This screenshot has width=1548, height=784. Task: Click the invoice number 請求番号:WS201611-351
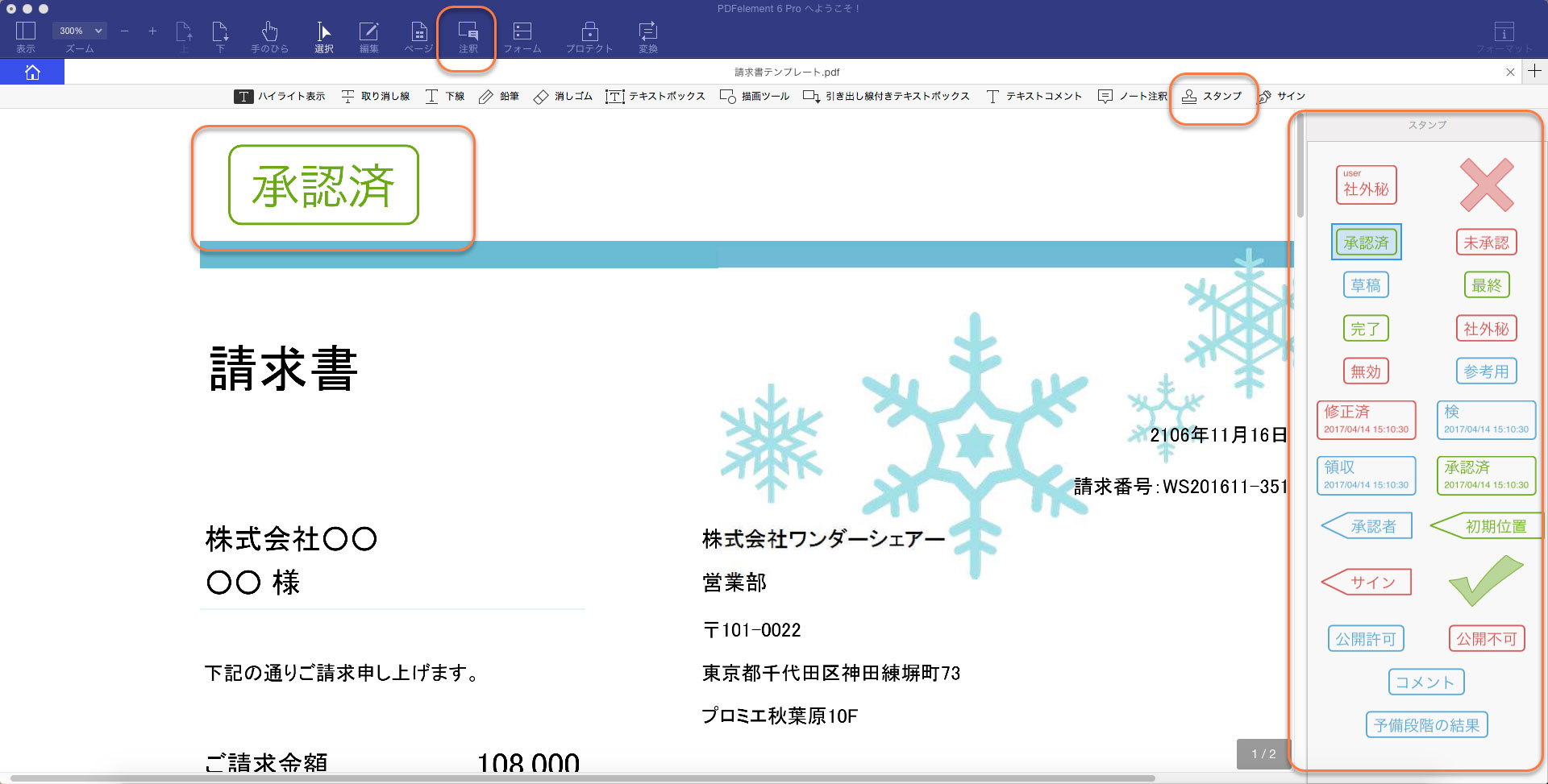pyautogui.click(x=1180, y=487)
